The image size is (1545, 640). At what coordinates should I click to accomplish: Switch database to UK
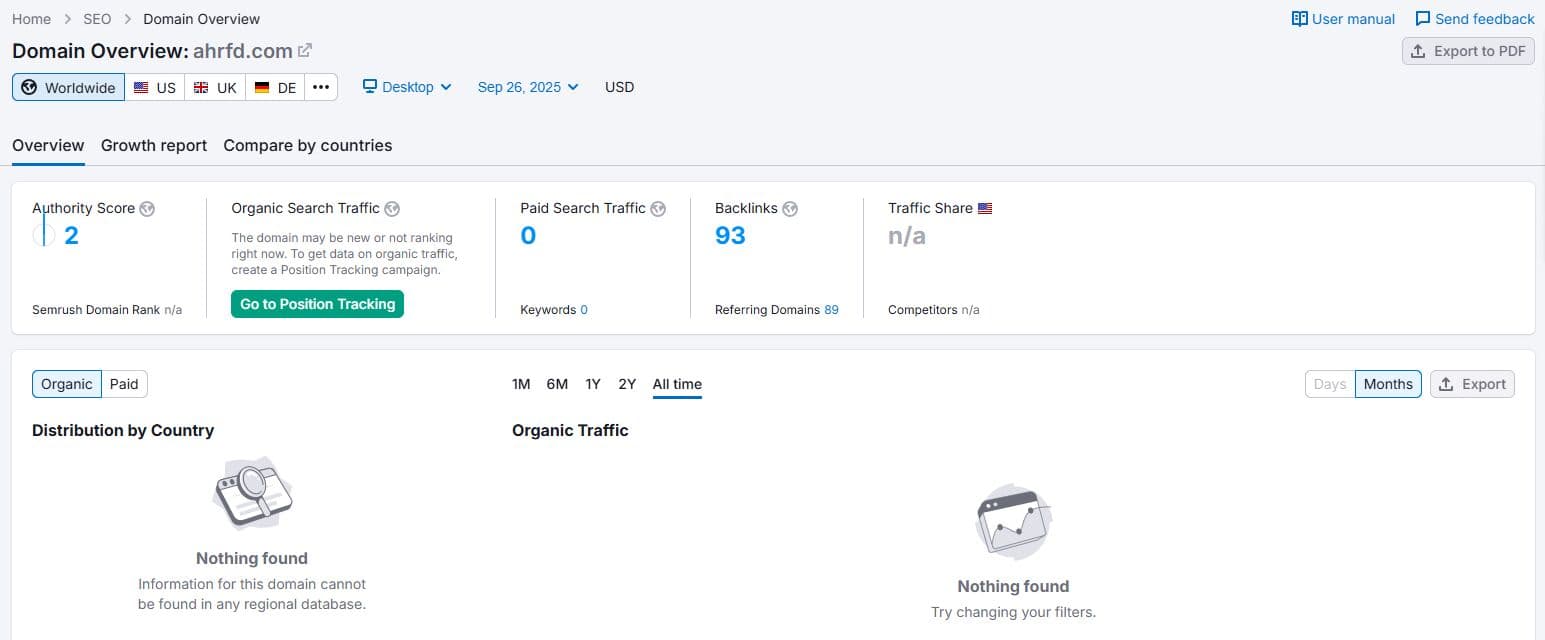[215, 87]
